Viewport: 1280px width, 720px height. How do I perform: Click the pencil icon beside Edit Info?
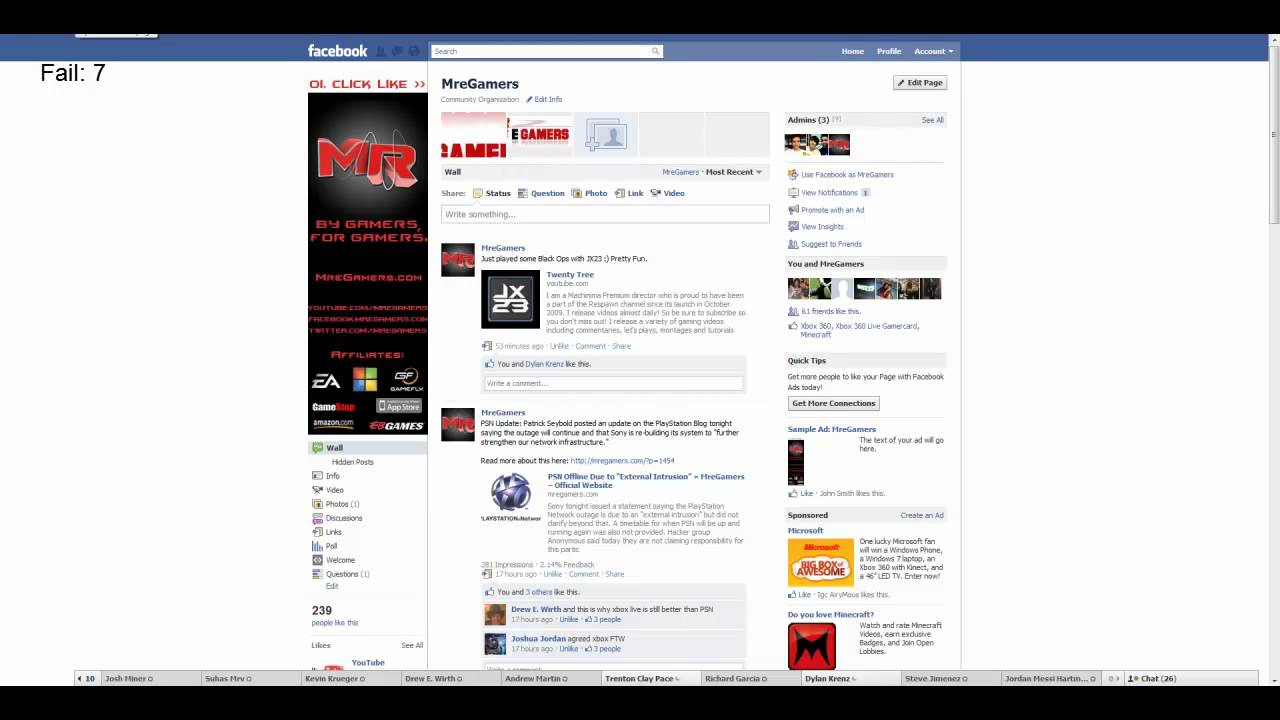pyautogui.click(x=529, y=99)
